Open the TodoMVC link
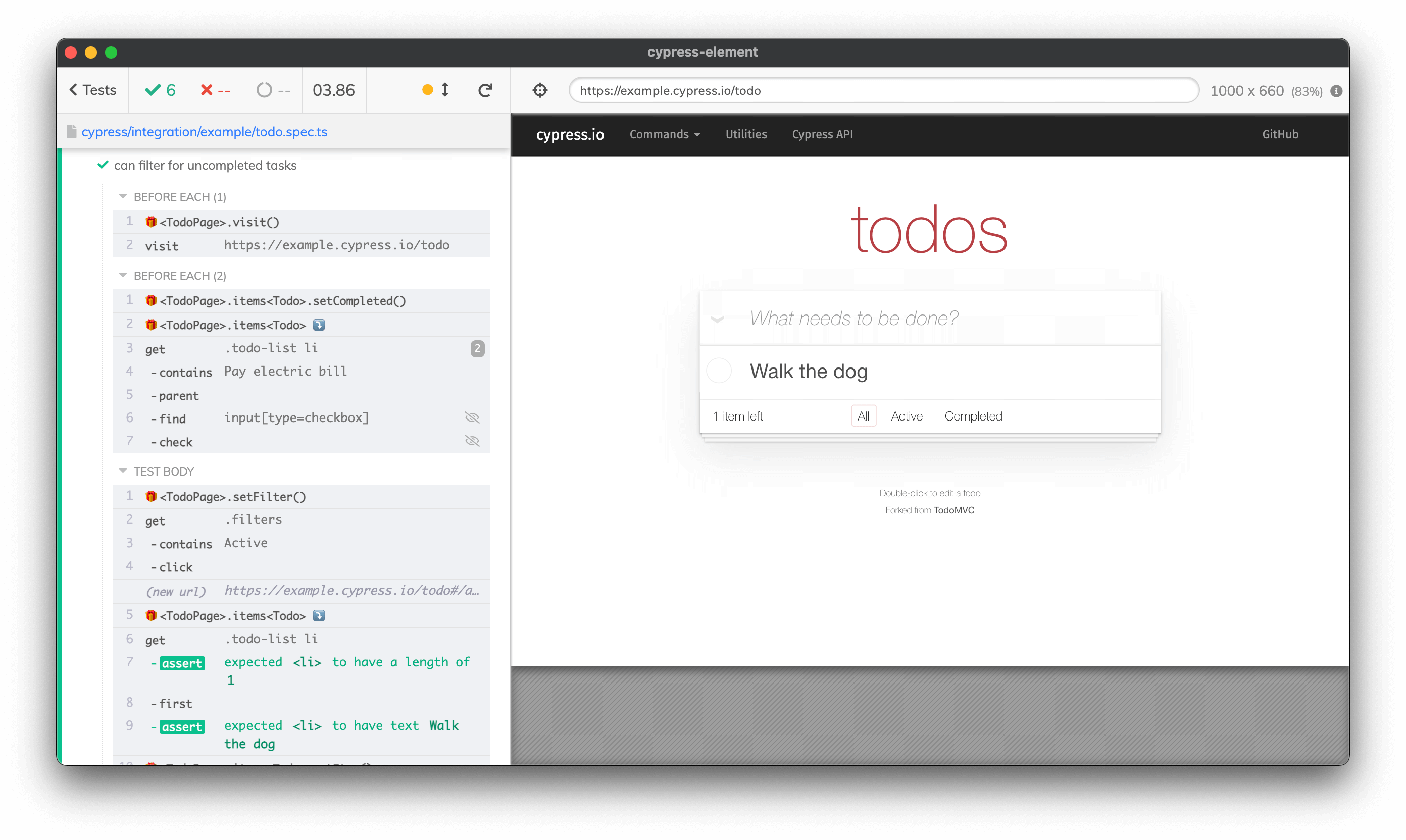Screen dimensions: 1406x840 click(x=955, y=510)
